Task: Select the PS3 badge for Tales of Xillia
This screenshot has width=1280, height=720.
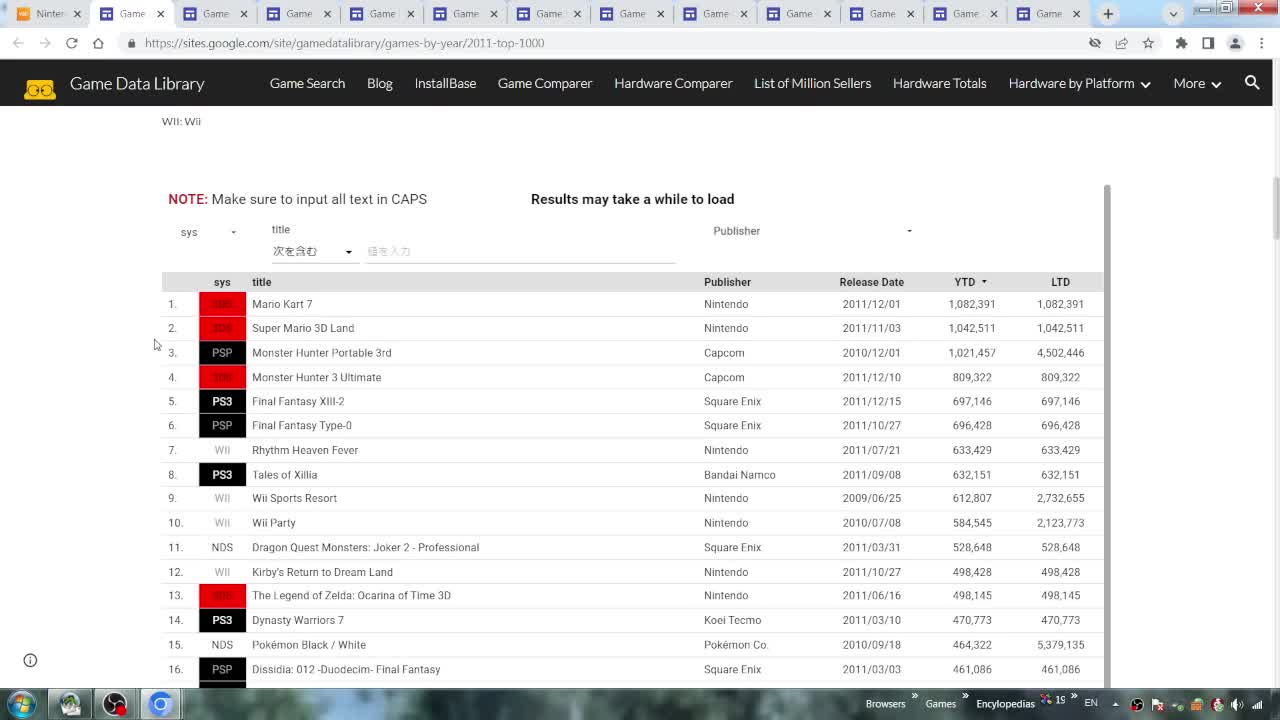Action: tap(222, 475)
